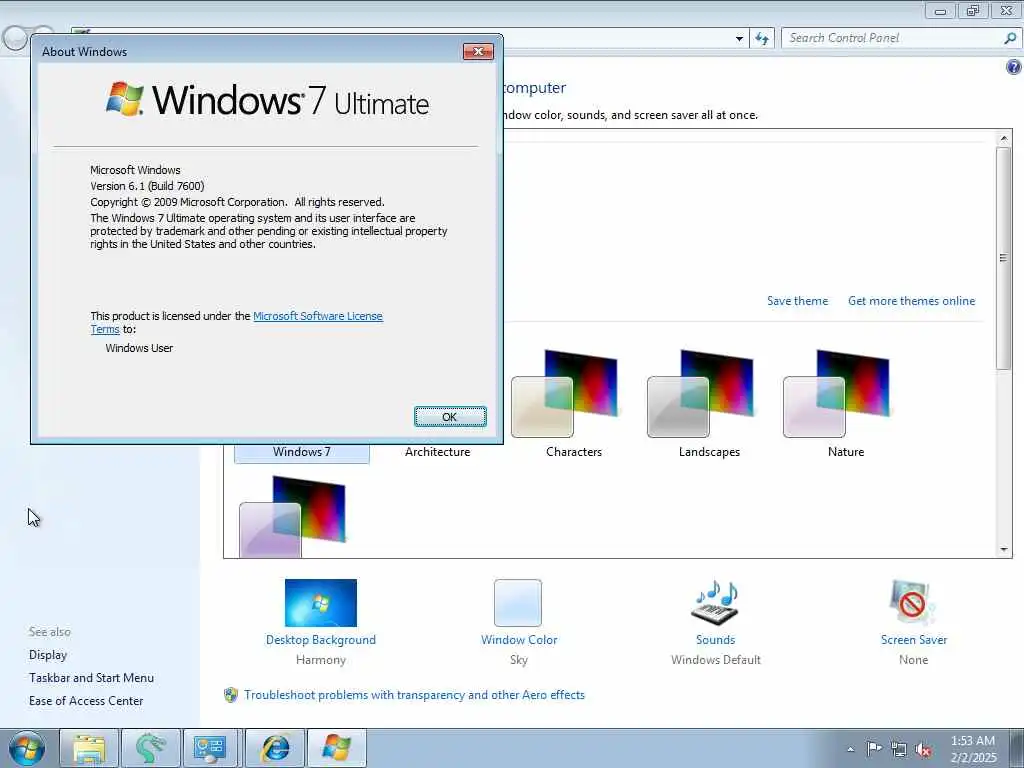Image resolution: width=1024 pixels, height=768 pixels.
Task: Open Taskbar and Start Menu link
Action: tap(91, 678)
